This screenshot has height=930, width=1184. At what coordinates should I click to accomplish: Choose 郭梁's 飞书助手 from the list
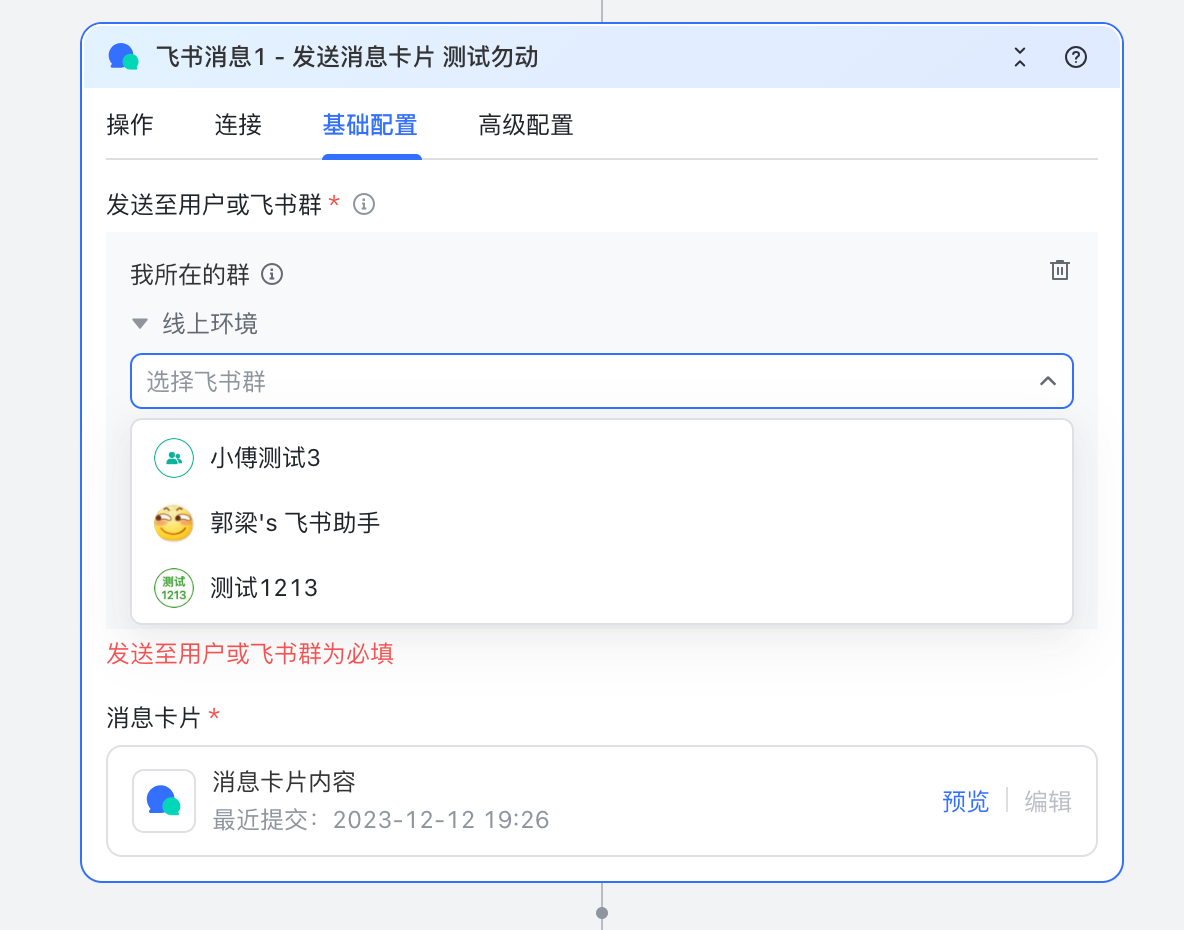pyautogui.click(x=602, y=522)
